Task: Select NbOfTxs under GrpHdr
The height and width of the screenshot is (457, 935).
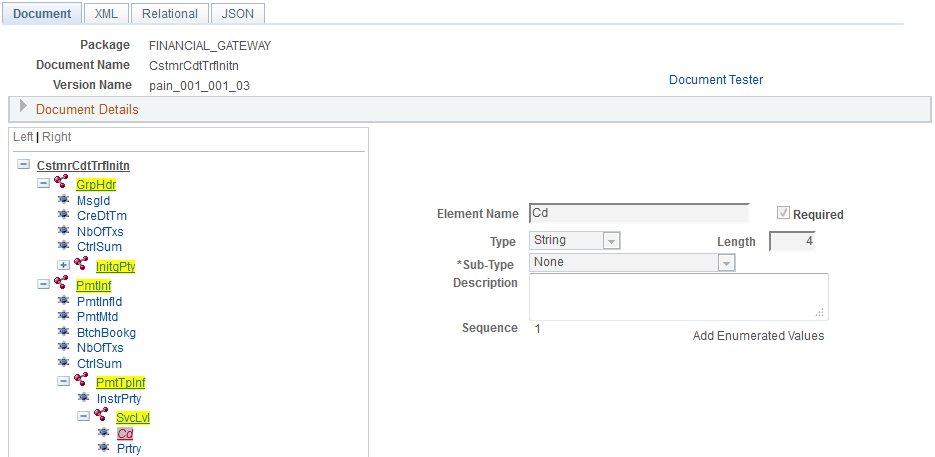Action: [x=100, y=231]
